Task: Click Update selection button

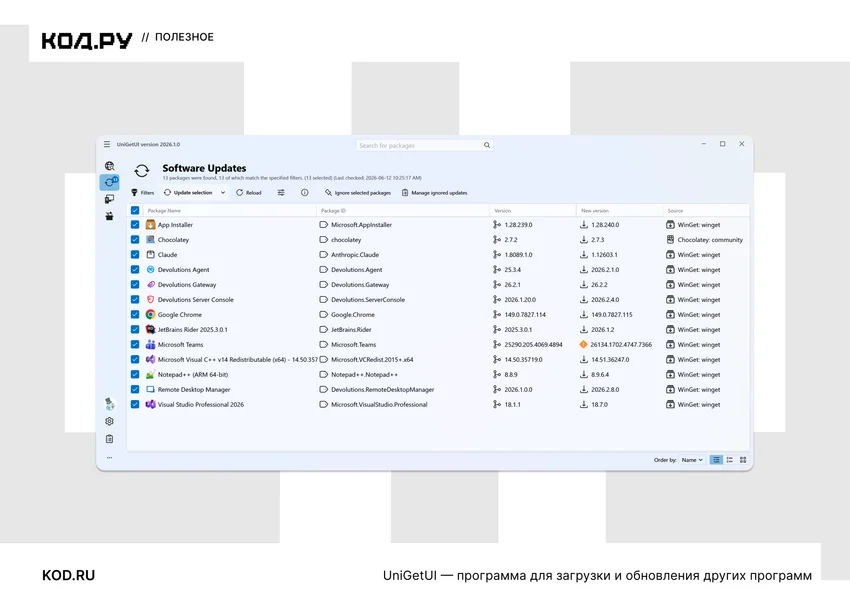Action: tap(188, 192)
